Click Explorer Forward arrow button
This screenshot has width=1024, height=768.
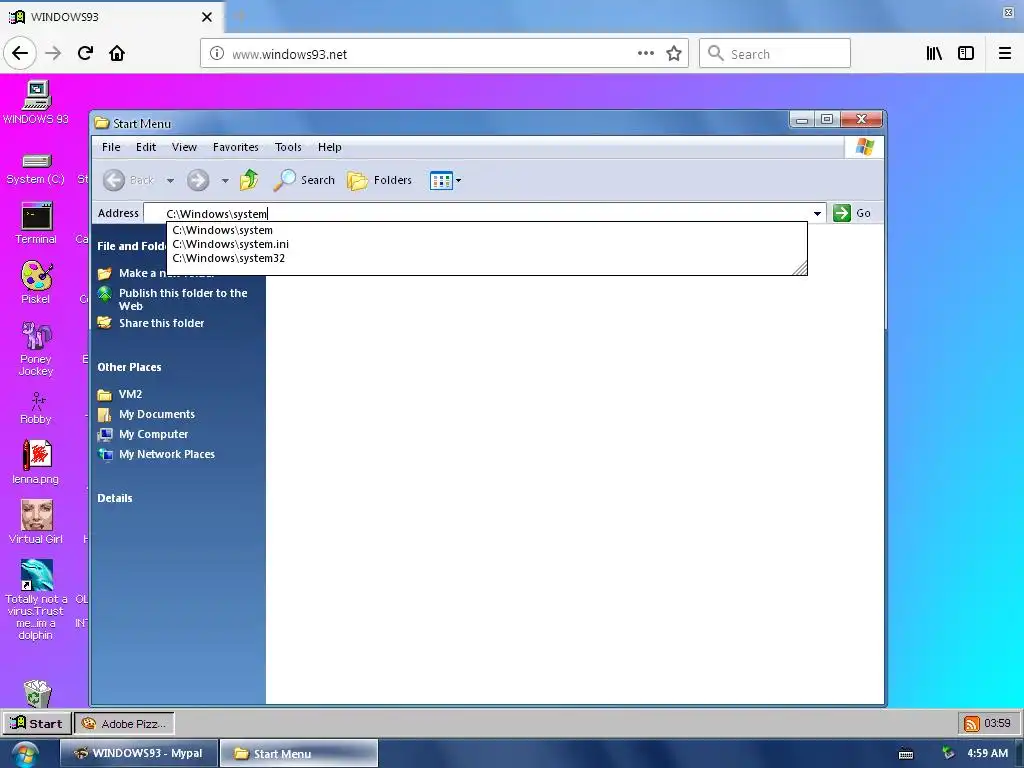point(198,180)
